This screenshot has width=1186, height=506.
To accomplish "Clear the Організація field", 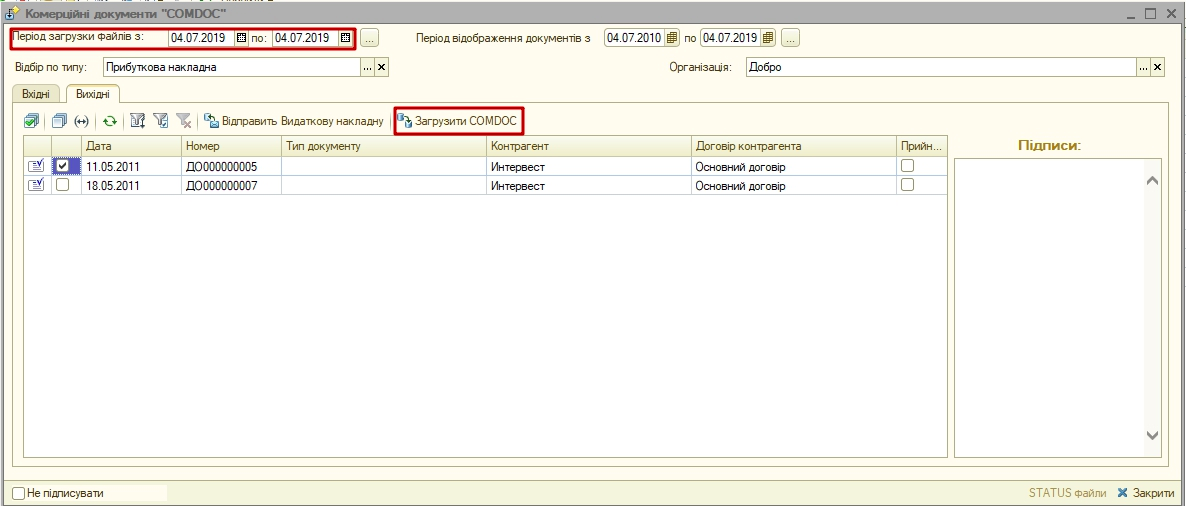I will (1157, 67).
